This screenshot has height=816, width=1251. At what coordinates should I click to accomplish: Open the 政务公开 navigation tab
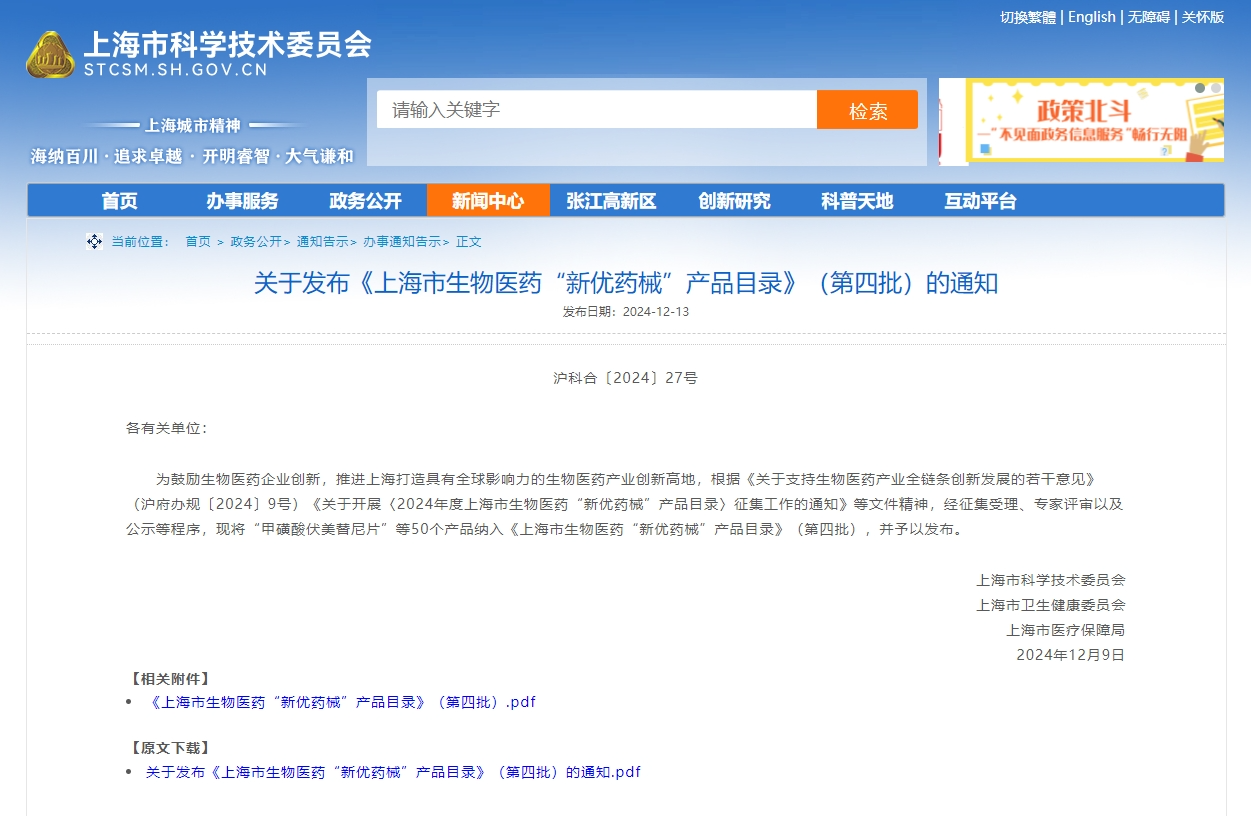pos(365,201)
